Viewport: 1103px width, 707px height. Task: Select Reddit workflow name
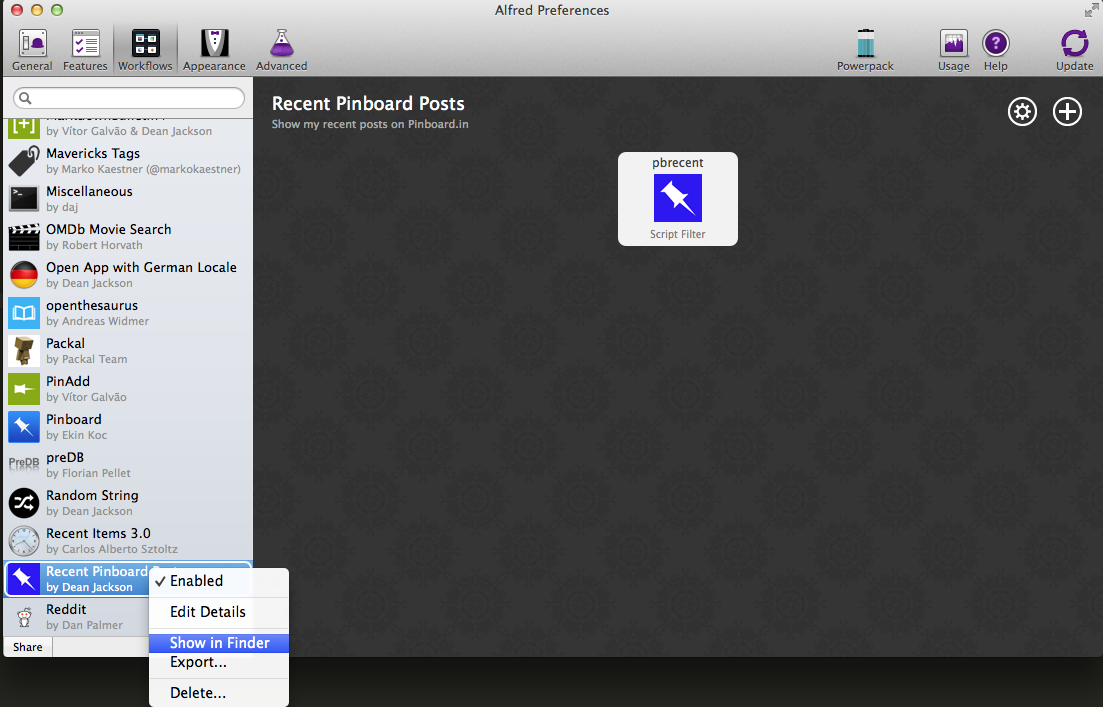(x=66, y=609)
